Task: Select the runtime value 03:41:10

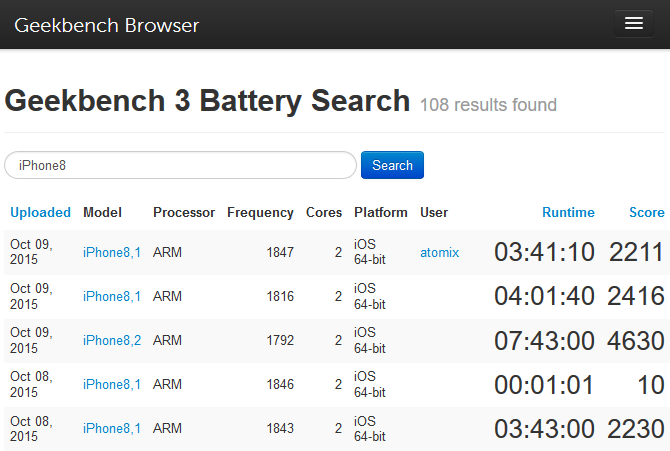Action: click(x=544, y=252)
